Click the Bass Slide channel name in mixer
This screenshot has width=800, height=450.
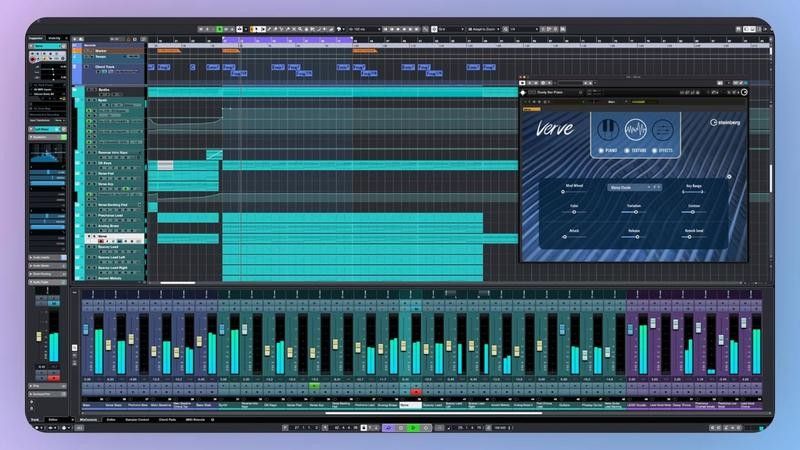coord(206,405)
